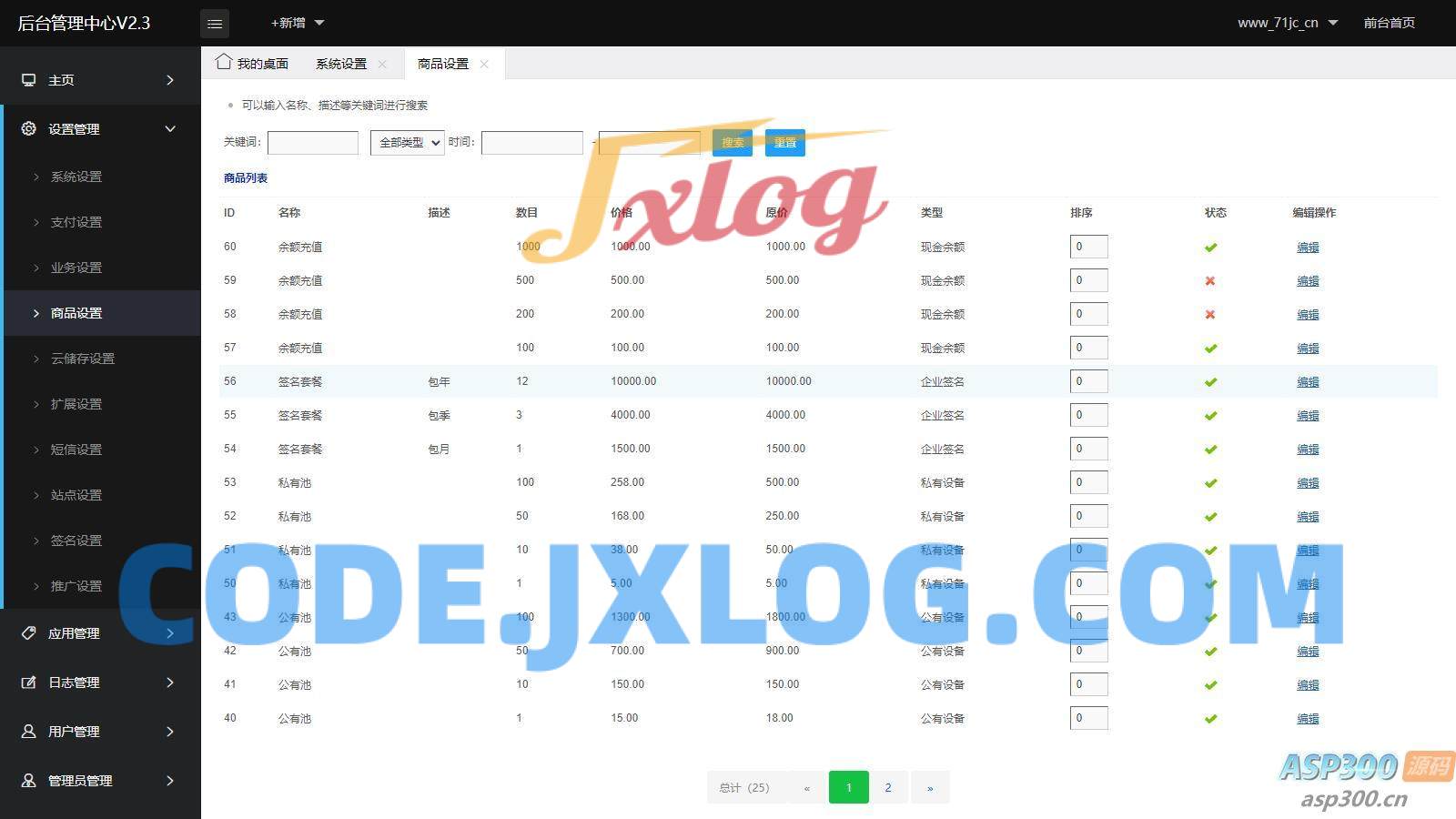This screenshot has height=819, width=1456.
Task: Click the home icon beside 我的桌面
Action: 224,62
